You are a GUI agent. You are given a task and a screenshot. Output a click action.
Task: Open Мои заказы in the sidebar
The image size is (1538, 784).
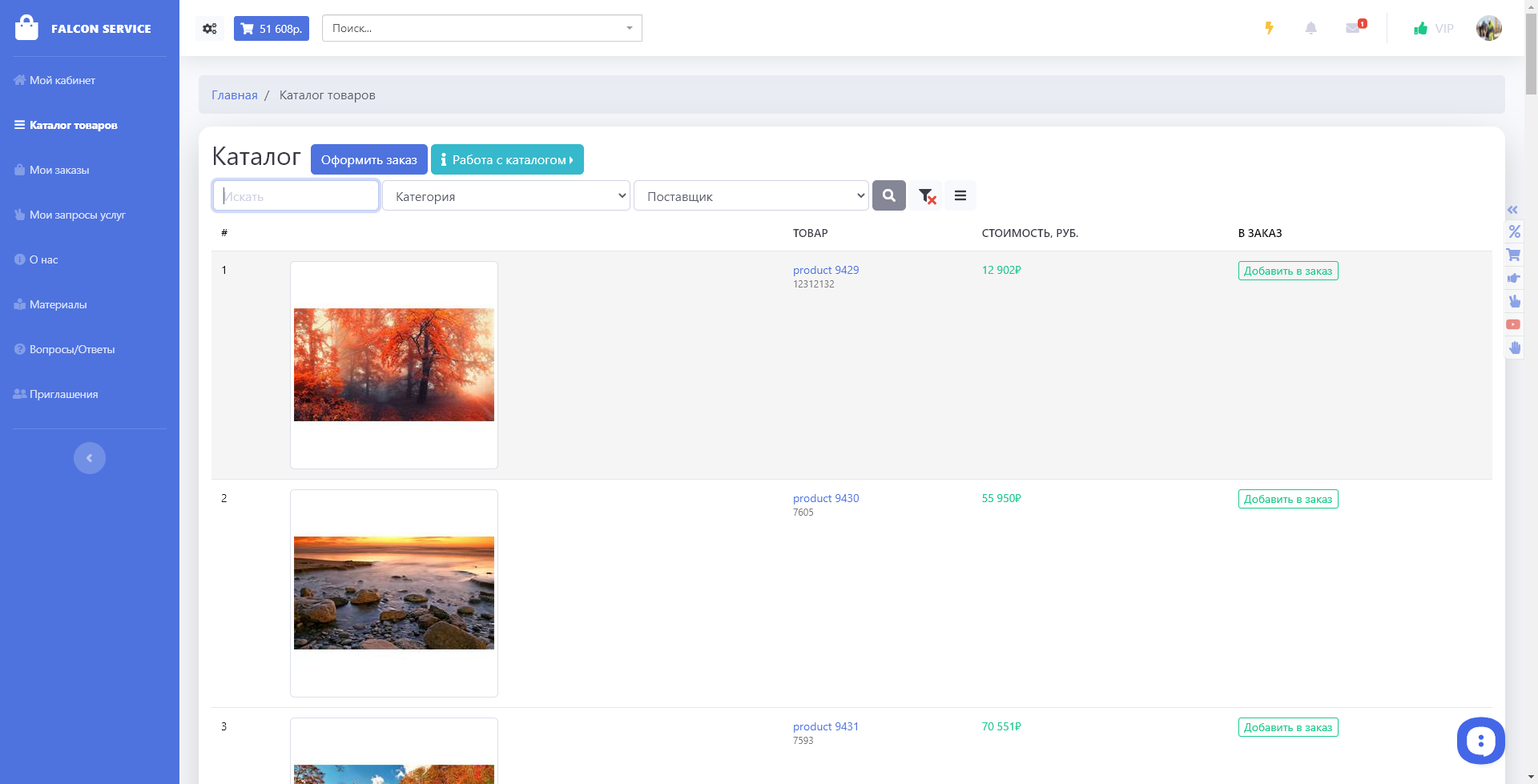point(59,170)
